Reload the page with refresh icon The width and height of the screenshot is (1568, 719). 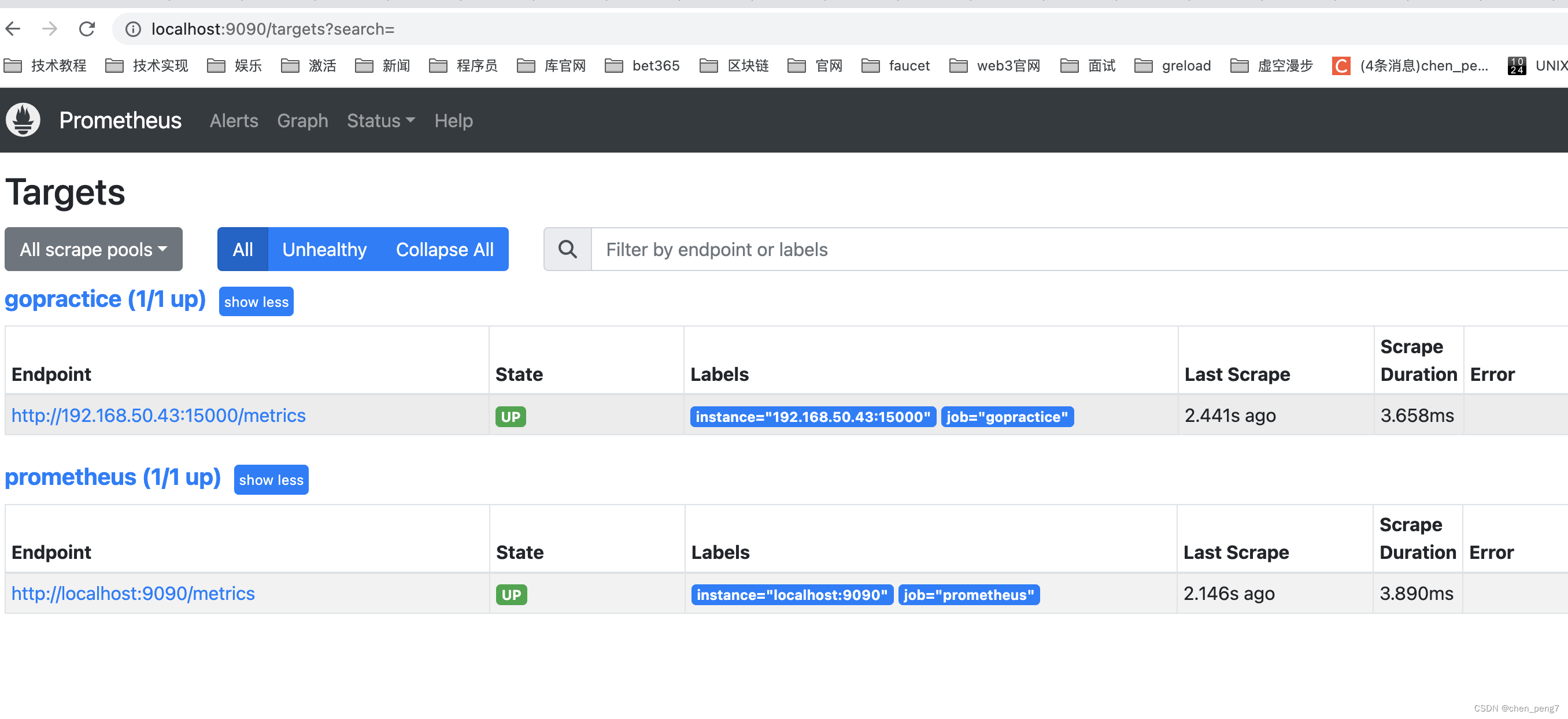pos(87,28)
